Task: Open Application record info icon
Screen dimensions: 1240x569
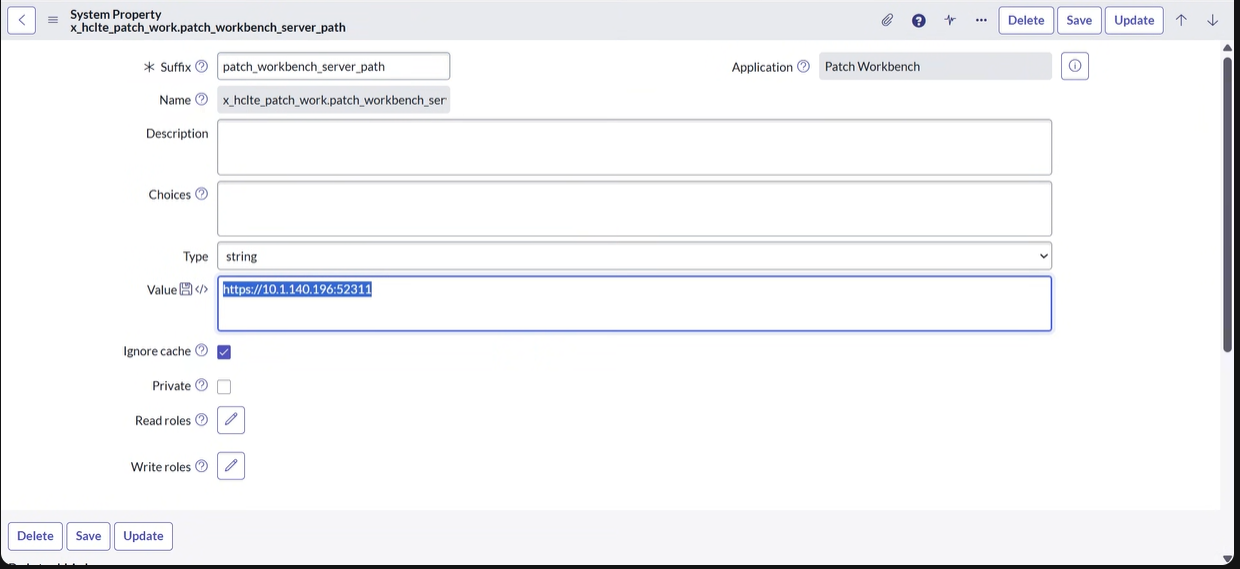Action: 1075,66
